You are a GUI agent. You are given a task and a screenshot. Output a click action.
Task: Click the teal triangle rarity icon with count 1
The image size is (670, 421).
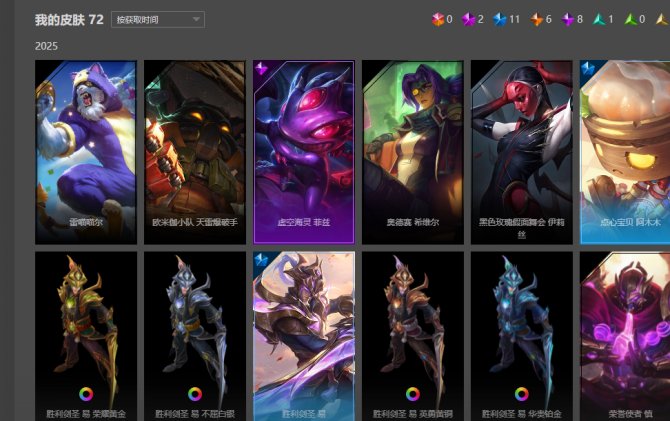(599, 19)
